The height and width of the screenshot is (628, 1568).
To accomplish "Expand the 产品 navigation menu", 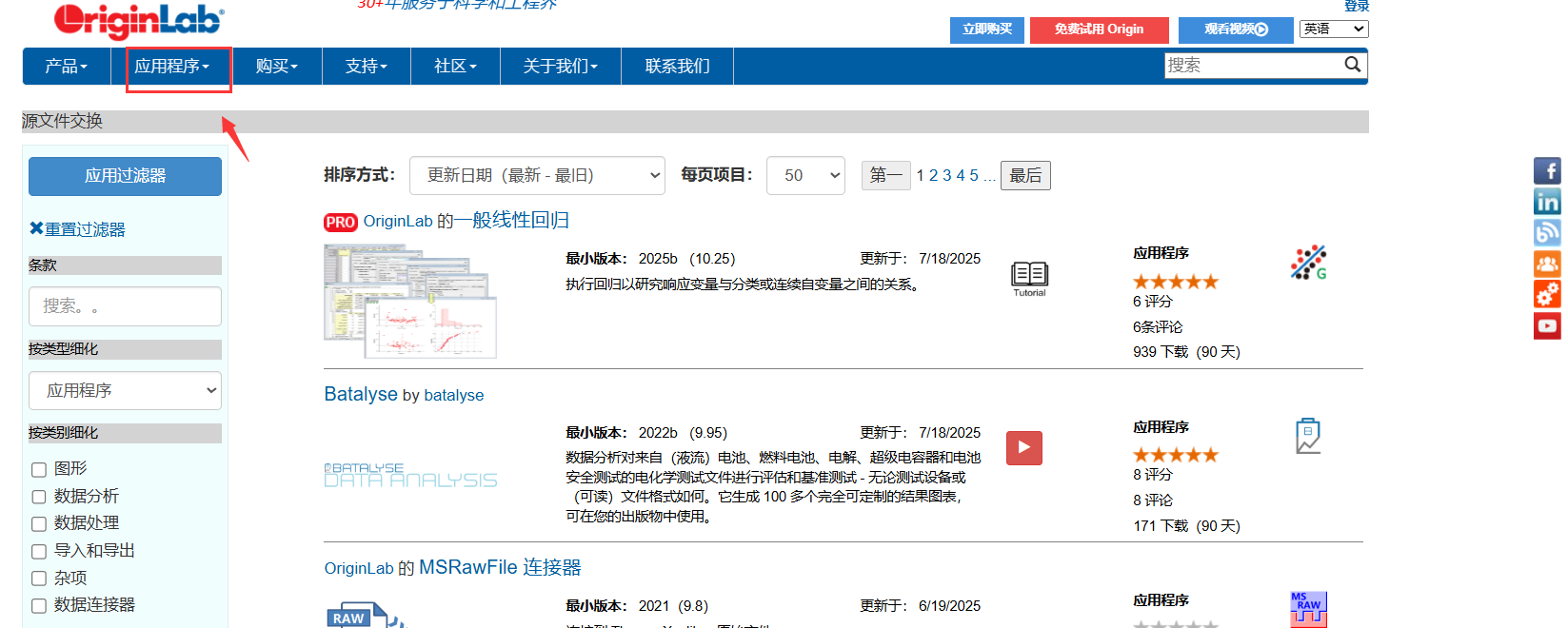I will tap(67, 66).
